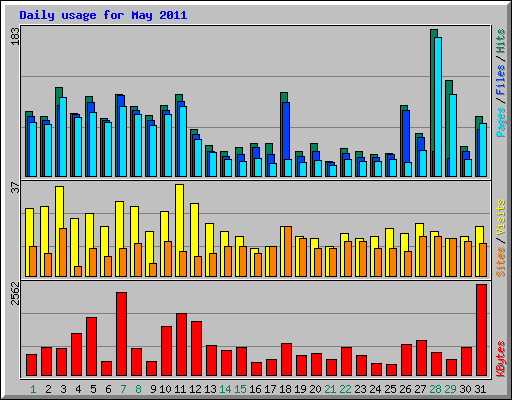The height and width of the screenshot is (400, 512).
Task: Click the blue 'Files' legend label
Action: point(500,80)
